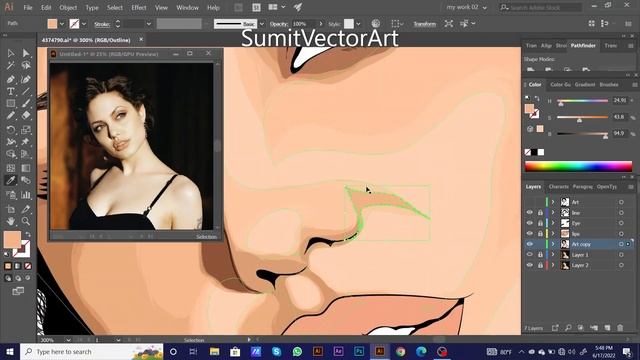Open Windows Start button
The image size is (640, 360).
click(x=9, y=351)
